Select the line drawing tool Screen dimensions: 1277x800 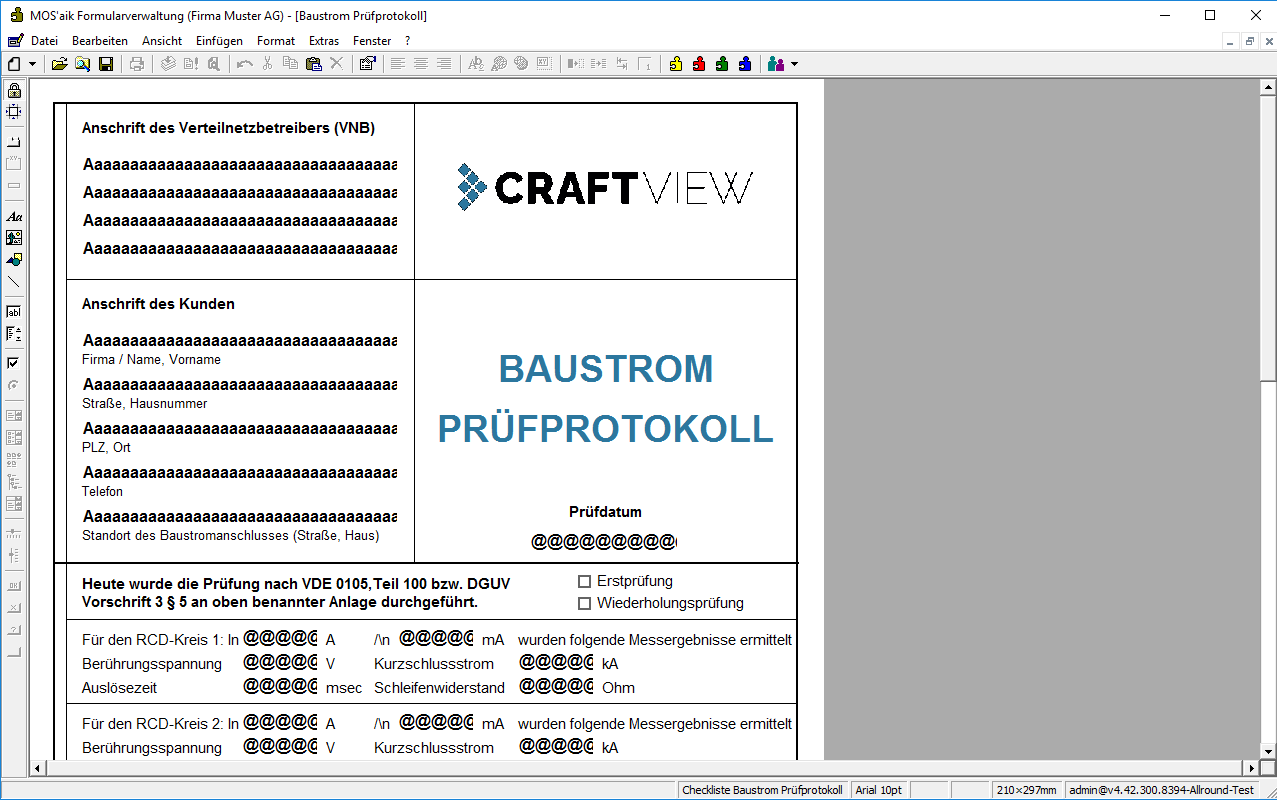click(14, 282)
